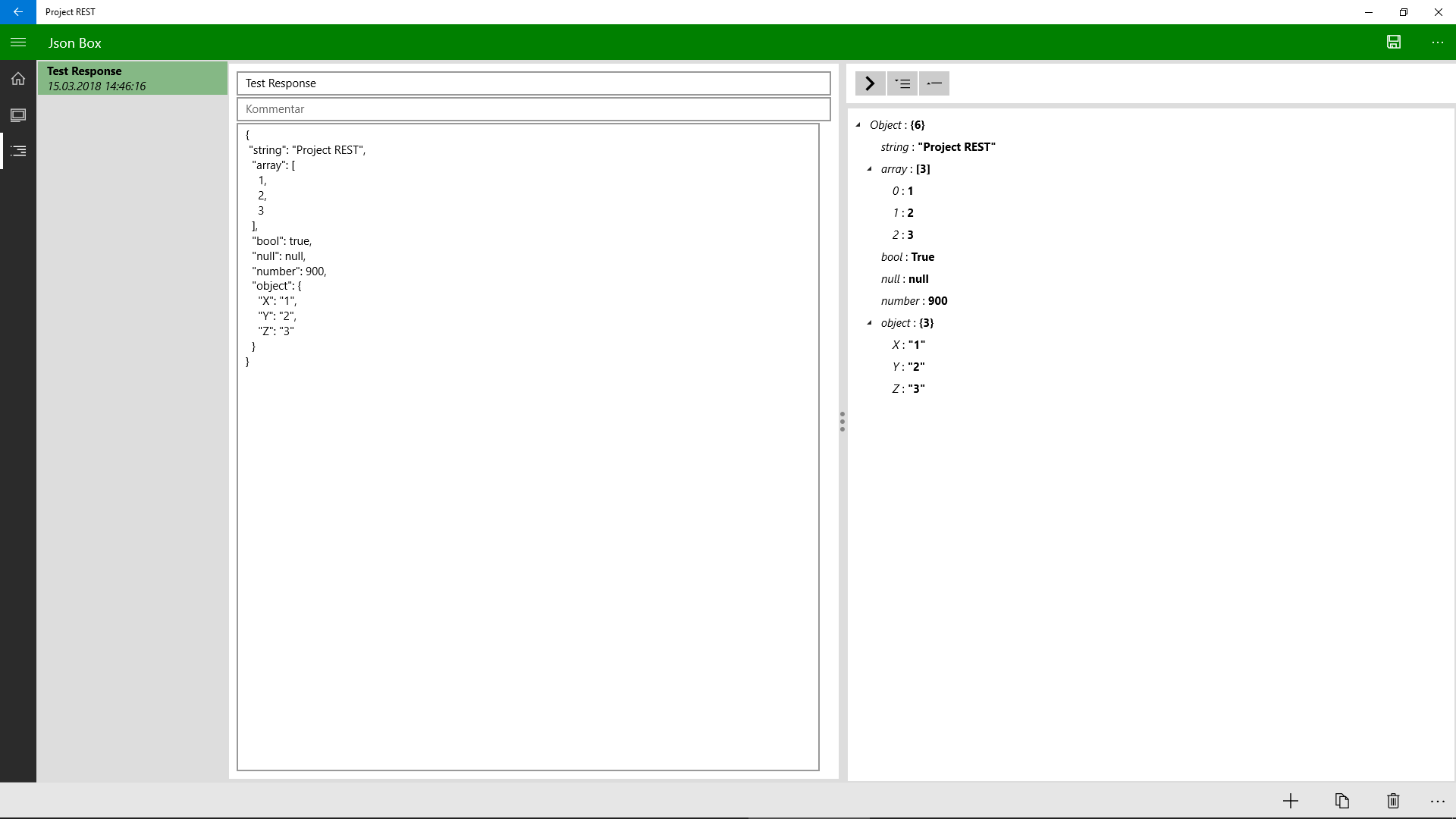Expand all tree nodes button

pos(902,83)
